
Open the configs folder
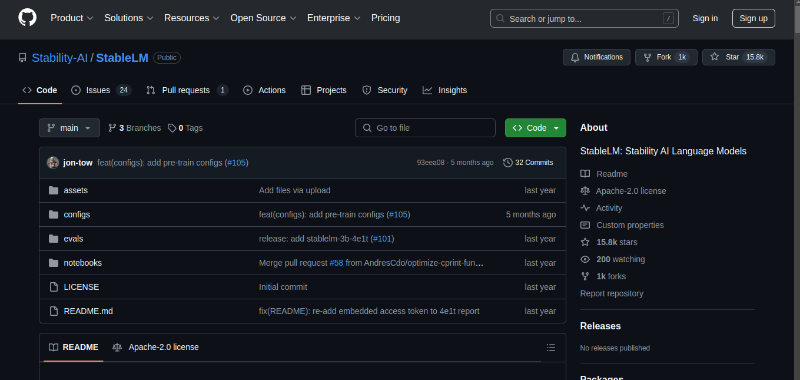coord(77,215)
